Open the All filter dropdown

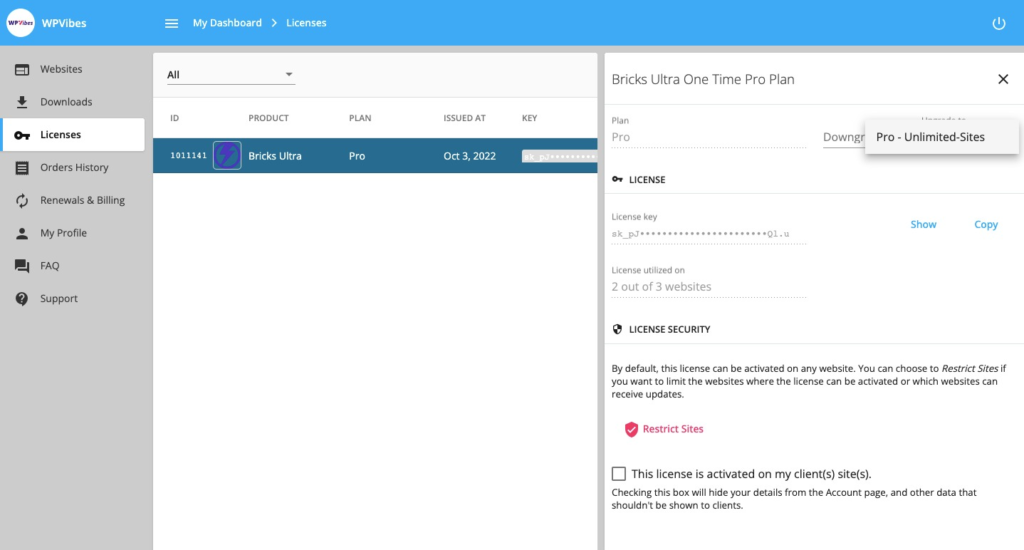(231, 74)
